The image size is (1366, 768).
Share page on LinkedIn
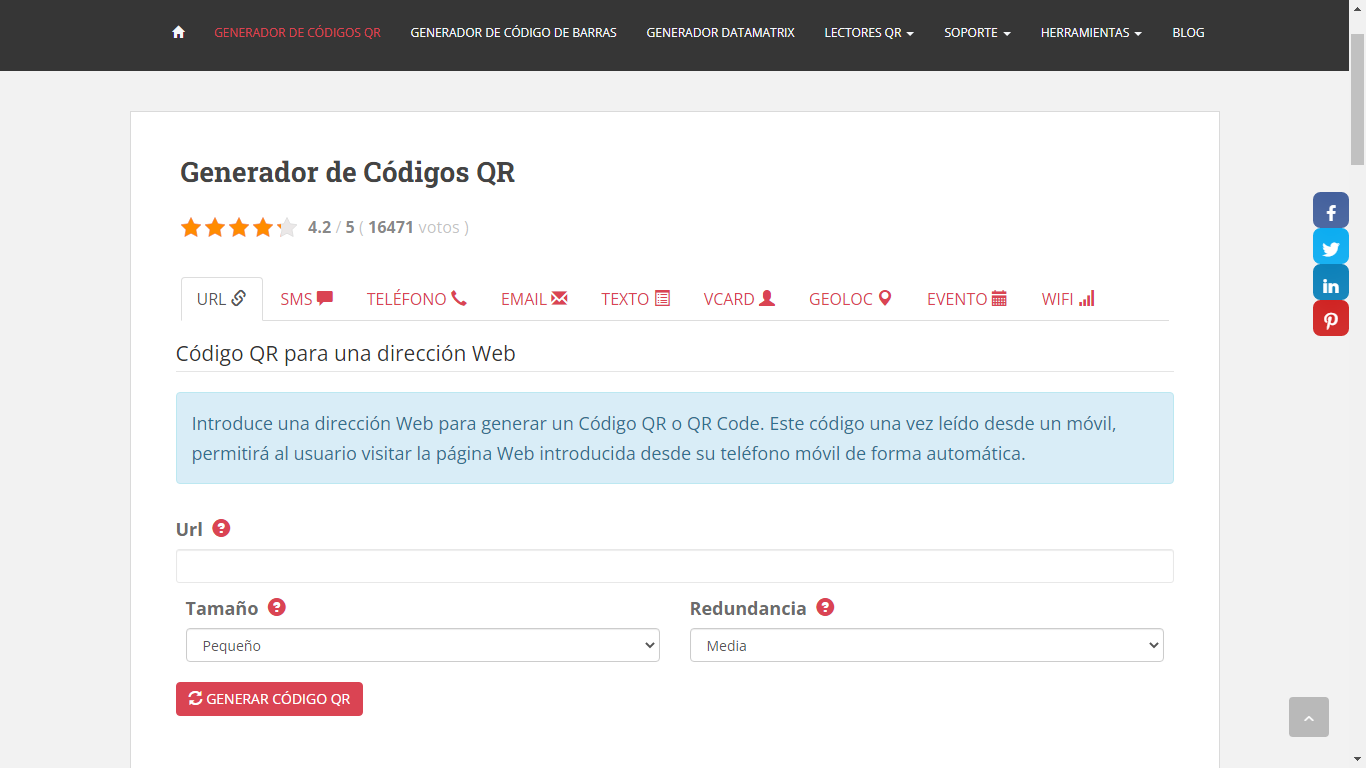click(x=1330, y=283)
